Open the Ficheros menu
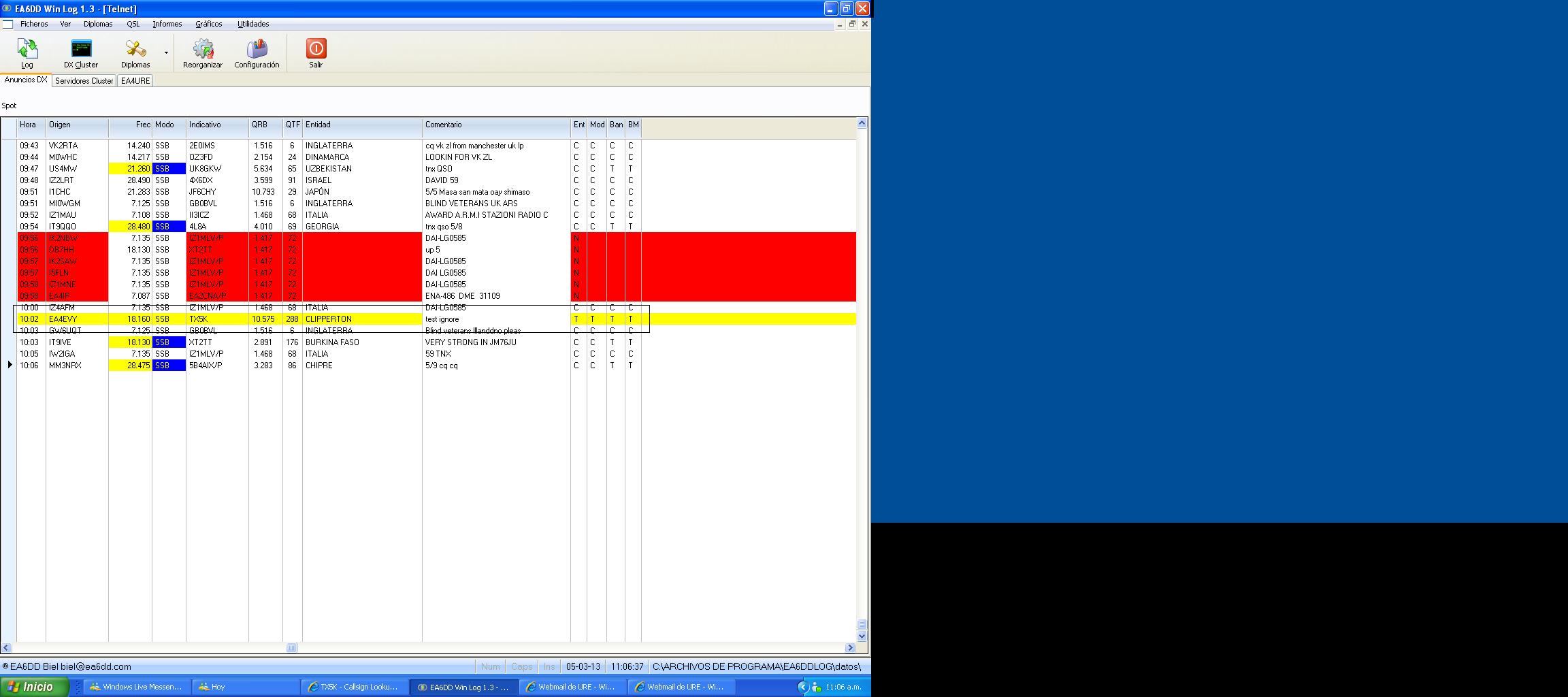The width and height of the screenshot is (1568, 697). [x=34, y=24]
